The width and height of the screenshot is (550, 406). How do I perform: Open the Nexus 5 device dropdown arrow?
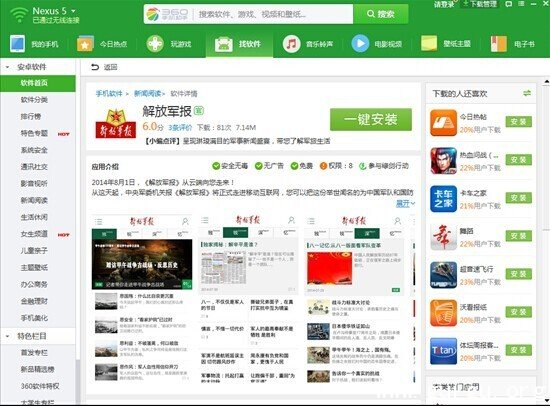click(73, 11)
